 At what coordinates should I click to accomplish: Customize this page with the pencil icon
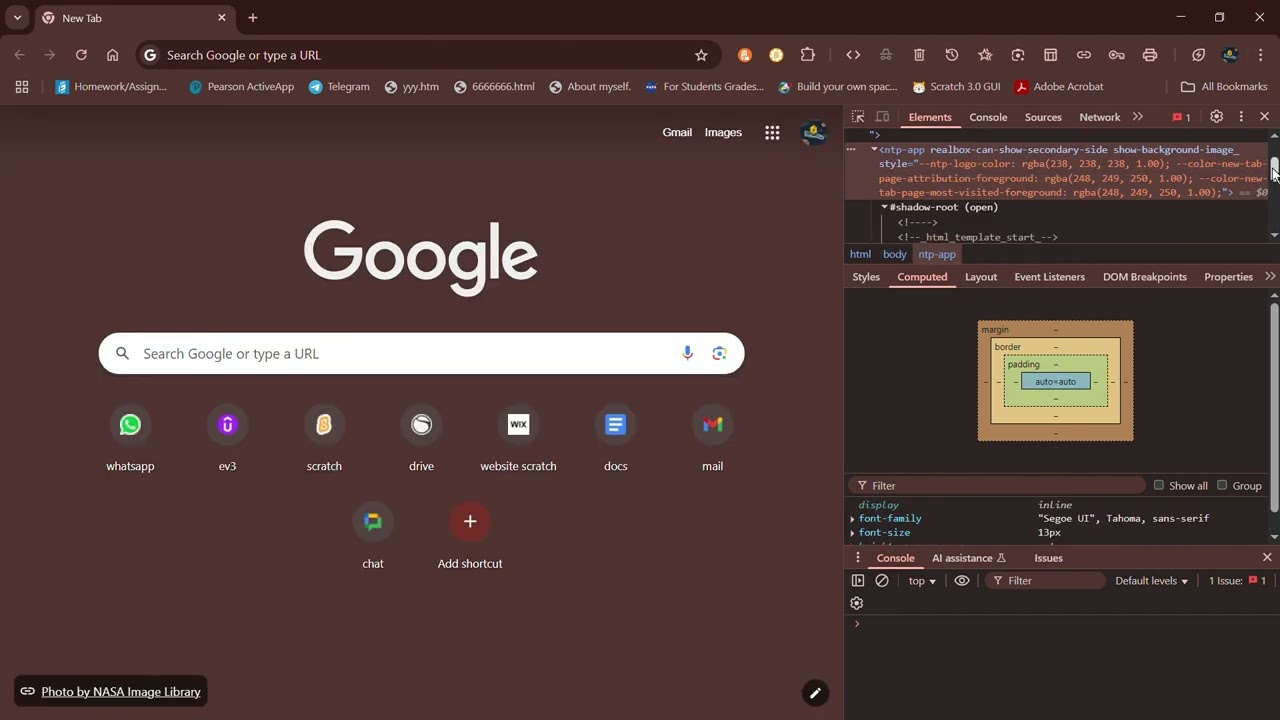[x=815, y=693]
